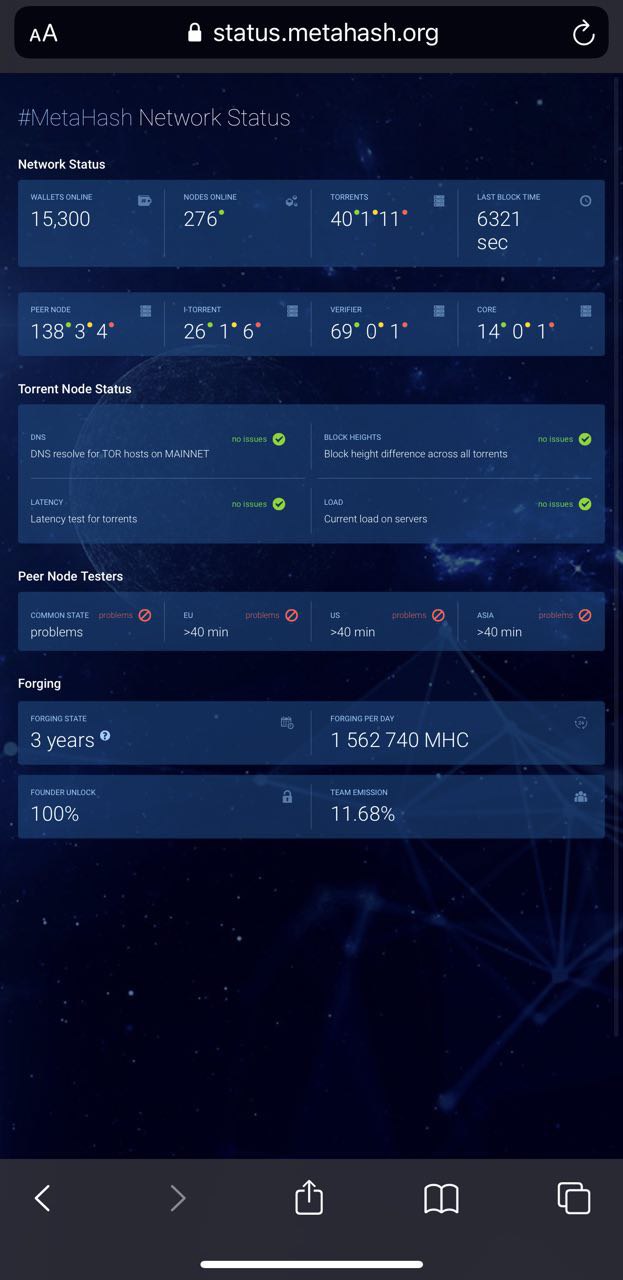Screen dimensions: 623x1280
Task: Click the help question mark beside 3 years
Action: pyautogui.click(x=105, y=736)
